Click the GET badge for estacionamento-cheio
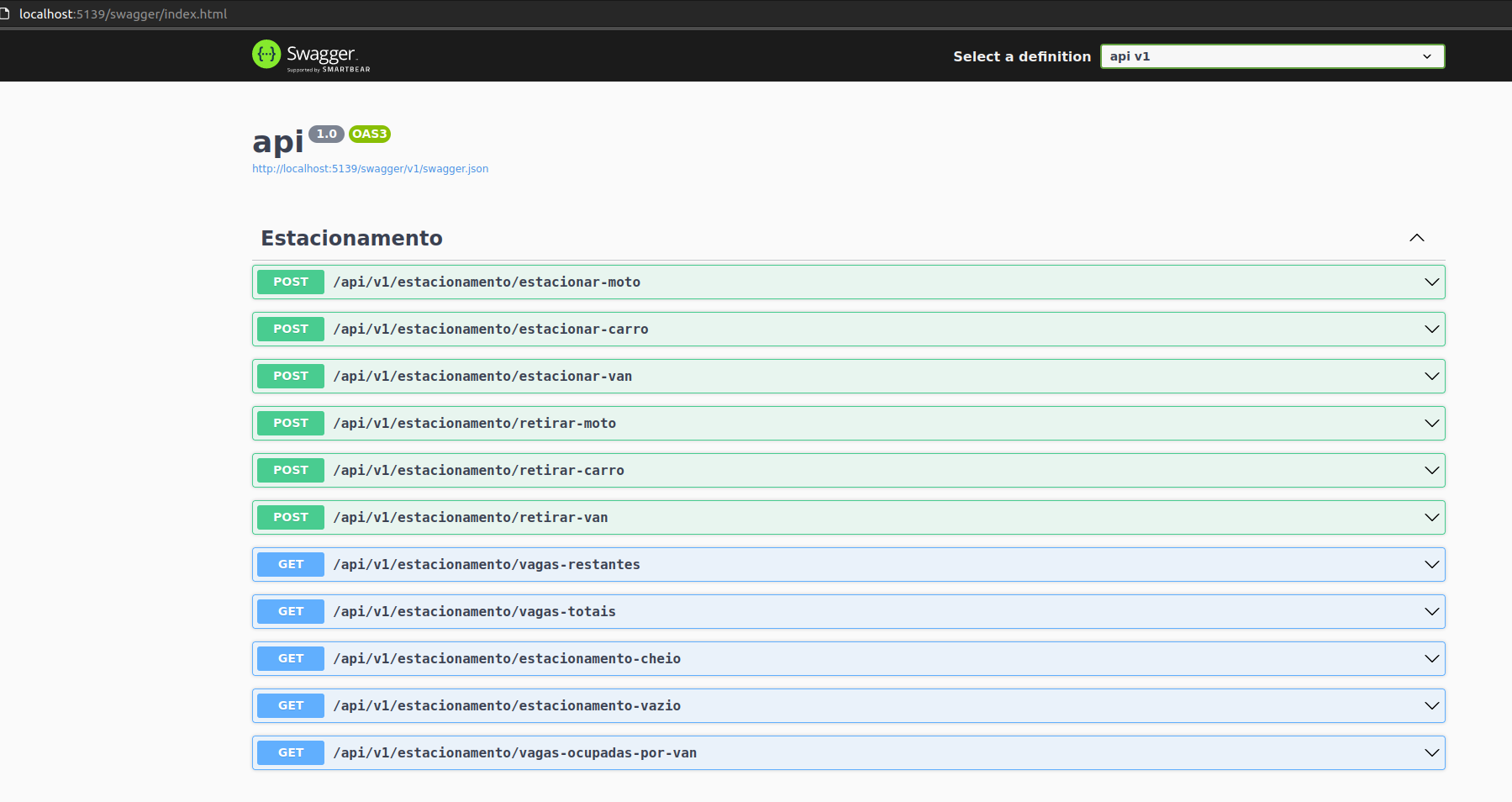Viewport: 1512px width, 802px height. [x=291, y=659]
